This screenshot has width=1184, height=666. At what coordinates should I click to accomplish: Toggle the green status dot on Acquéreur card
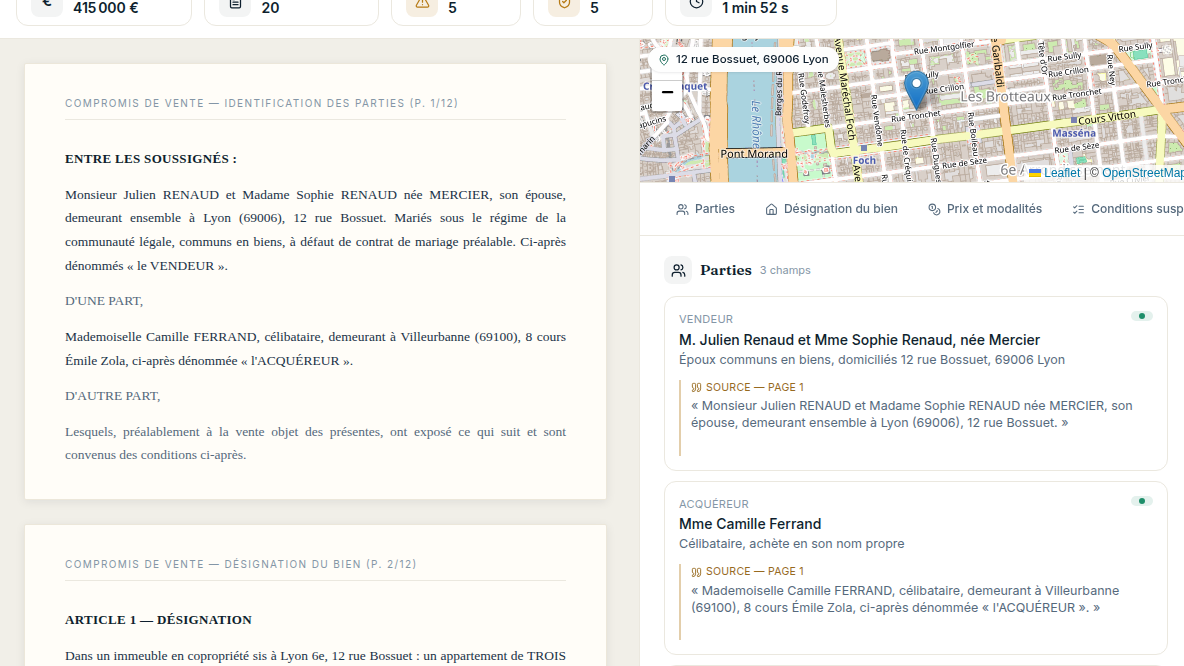click(1142, 501)
